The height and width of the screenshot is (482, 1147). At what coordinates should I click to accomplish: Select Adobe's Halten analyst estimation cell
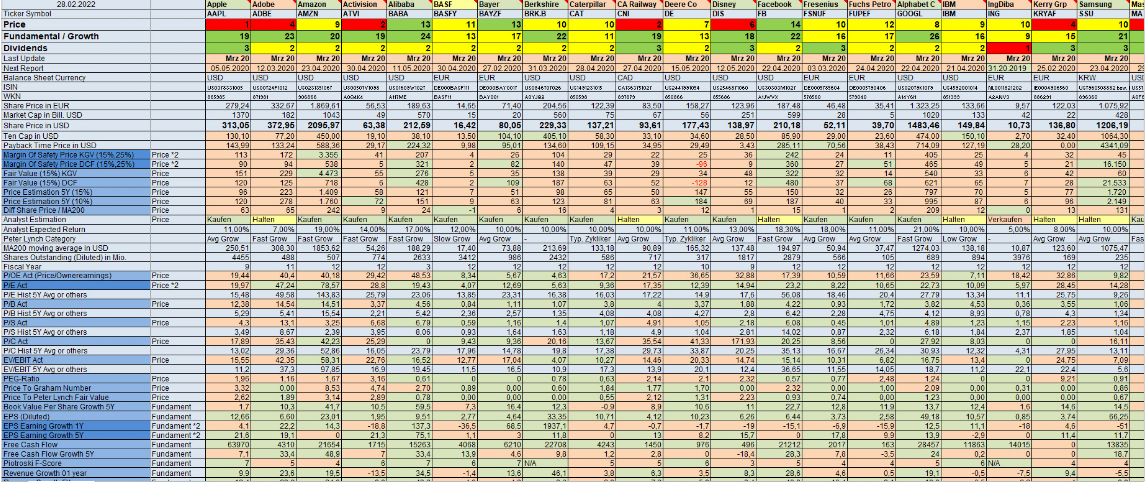tap(273, 219)
